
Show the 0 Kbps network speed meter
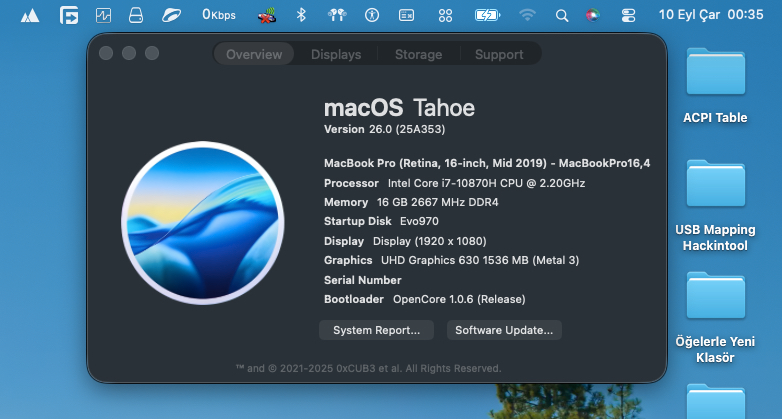218,15
